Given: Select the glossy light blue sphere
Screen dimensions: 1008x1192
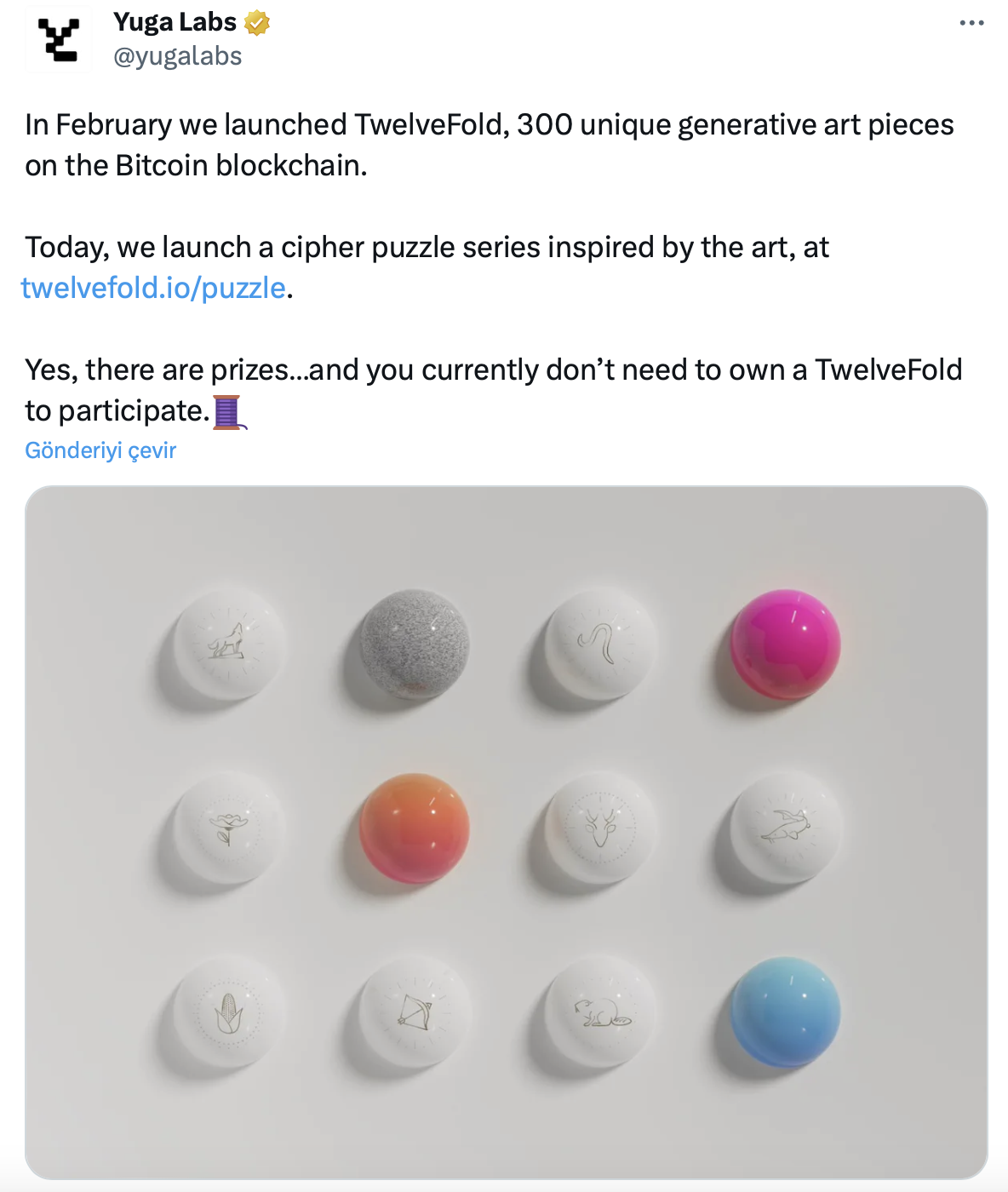Looking at the screenshot, I should click(785, 1013).
